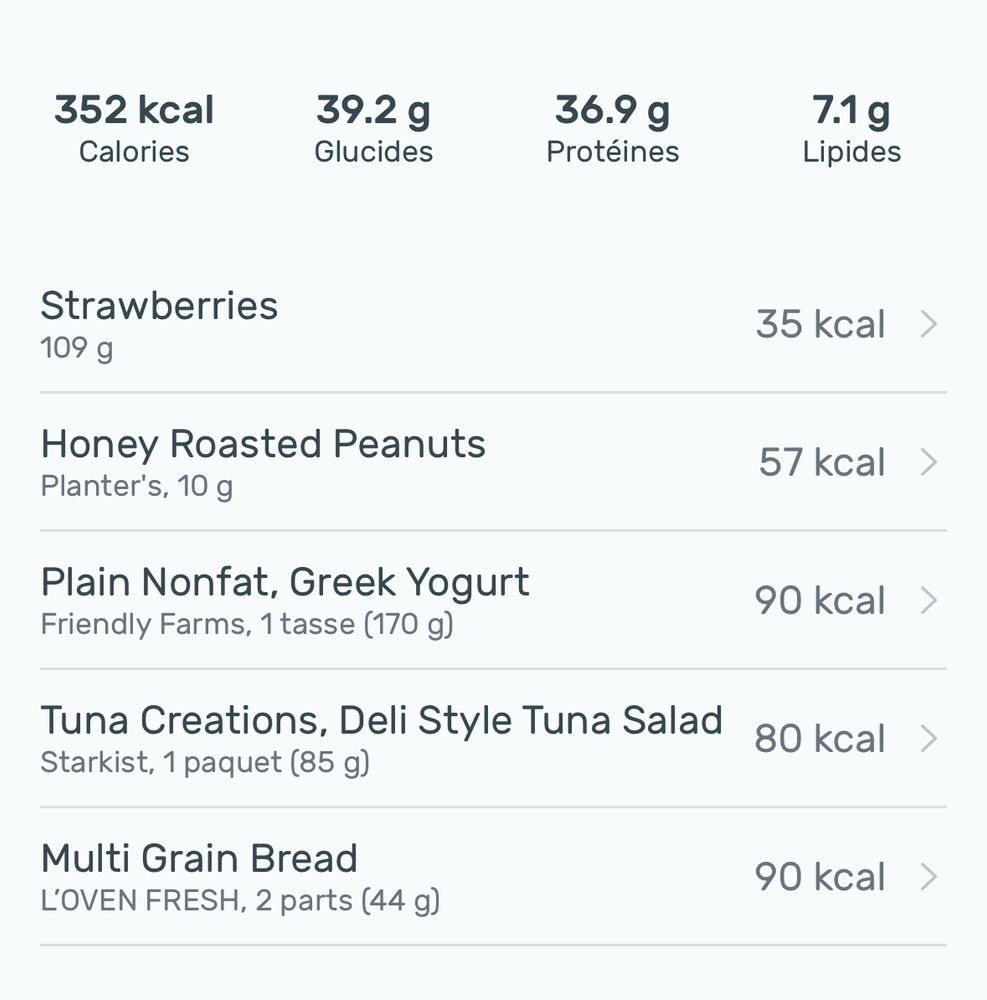This screenshot has width=987, height=1000.
Task: Tap the 80 kcal tuna salad value
Action: coord(820,738)
